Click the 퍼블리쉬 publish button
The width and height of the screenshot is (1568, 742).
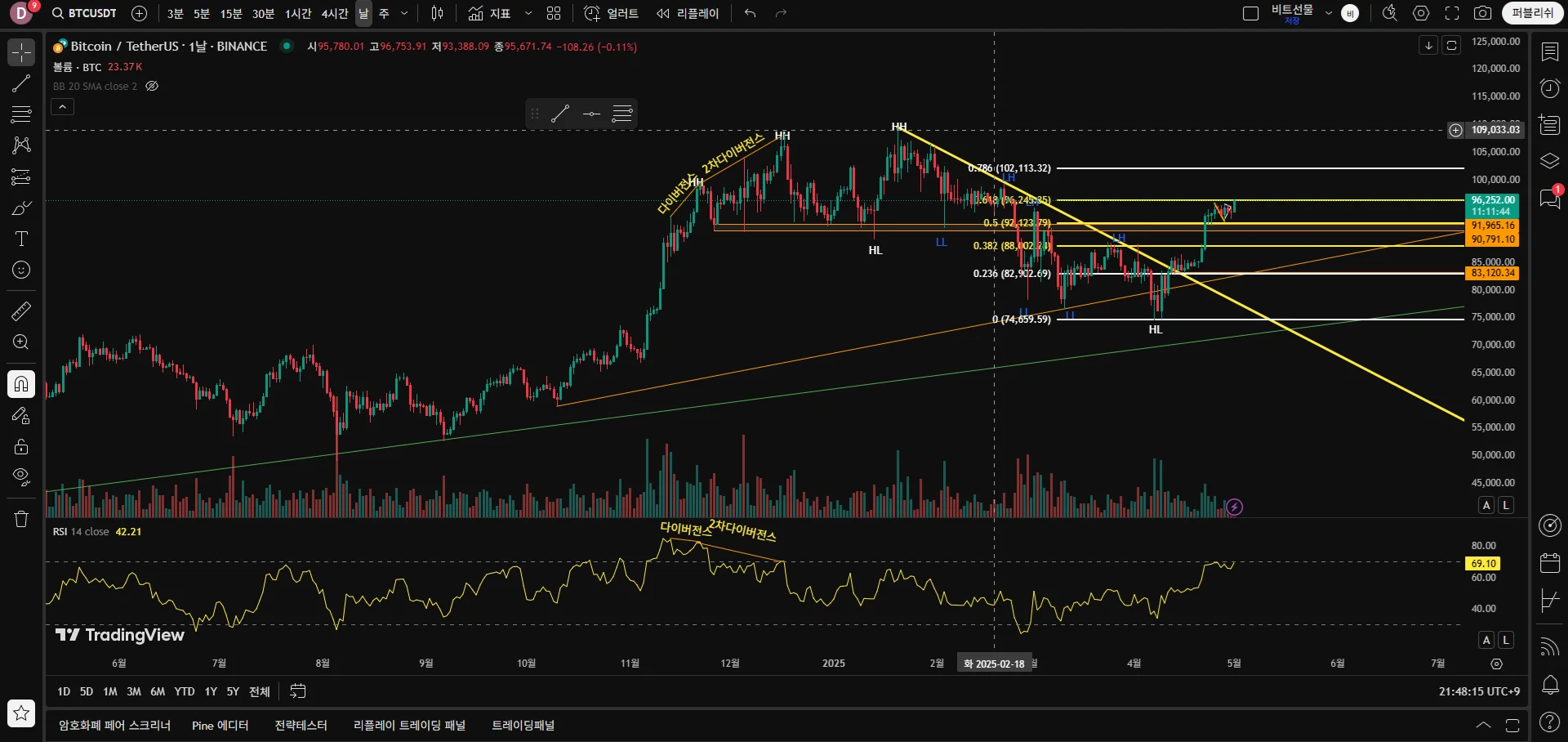tap(1533, 13)
